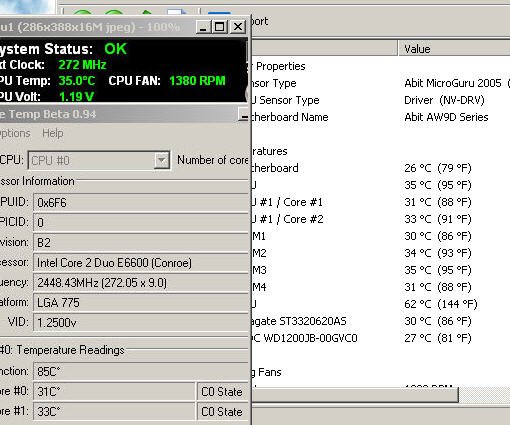510x425 pixels.
Task: Select the PWM2 34 °C temperature row
Action: point(380,253)
